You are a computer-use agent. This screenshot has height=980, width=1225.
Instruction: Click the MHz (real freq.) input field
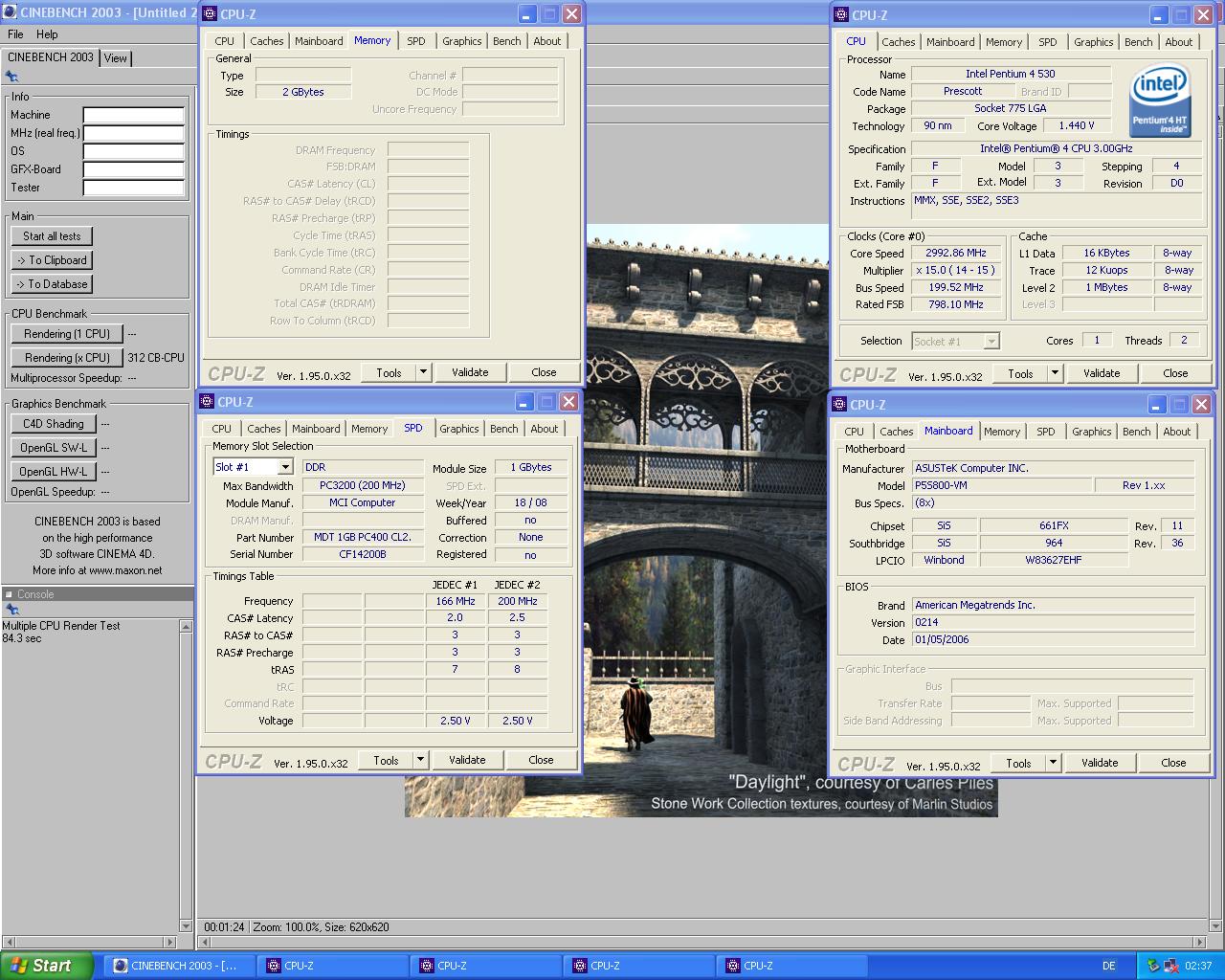[x=133, y=133]
